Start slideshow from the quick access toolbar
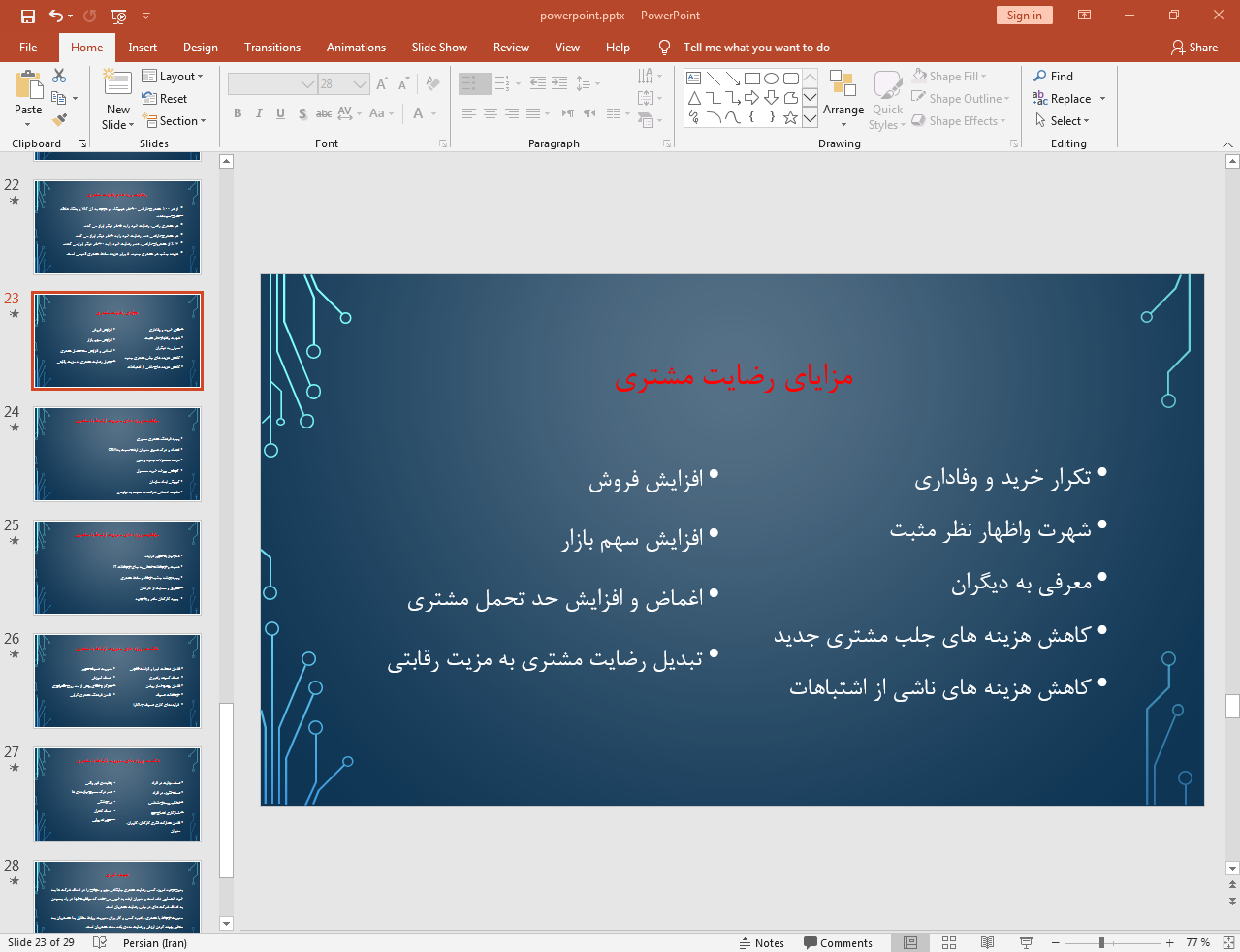1240x952 pixels. [x=118, y=16]
